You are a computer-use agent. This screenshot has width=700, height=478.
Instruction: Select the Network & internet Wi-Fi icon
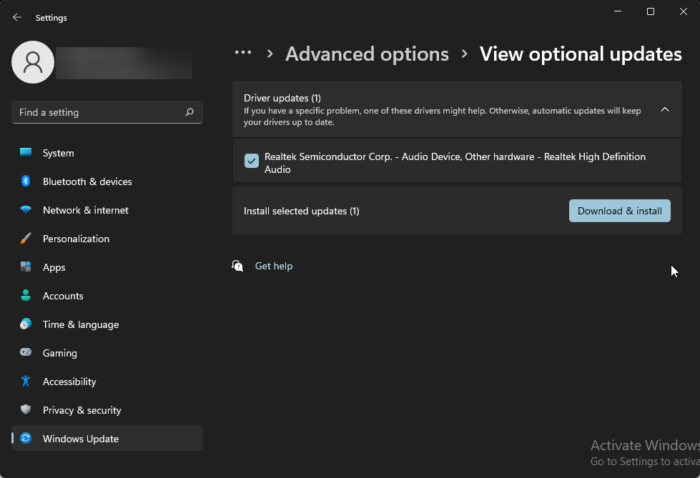pos(26,210)
